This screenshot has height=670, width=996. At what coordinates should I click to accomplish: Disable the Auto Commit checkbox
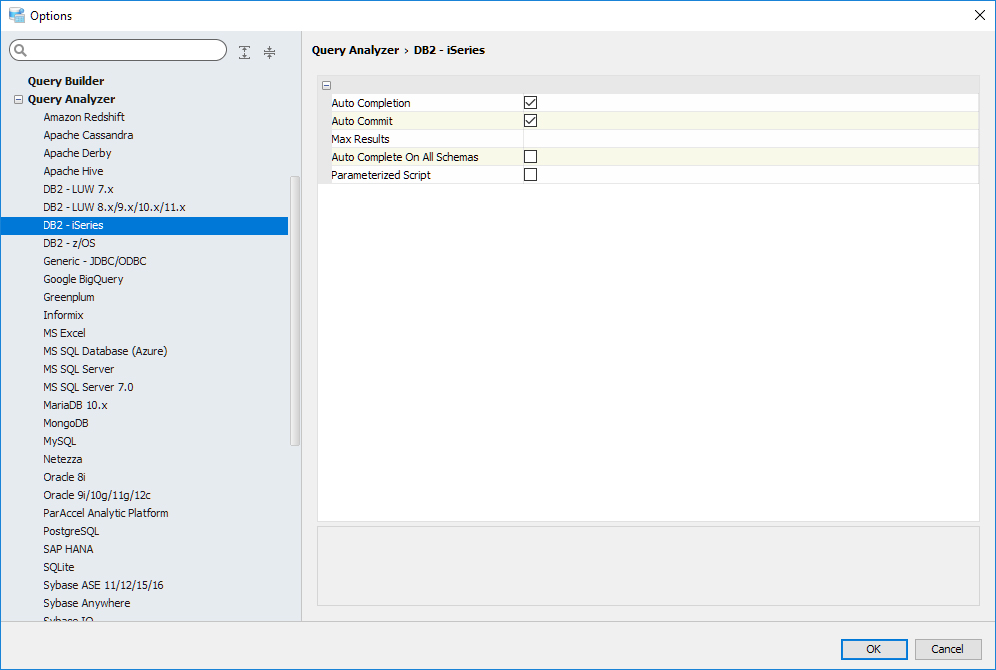[x=531, y=120]
